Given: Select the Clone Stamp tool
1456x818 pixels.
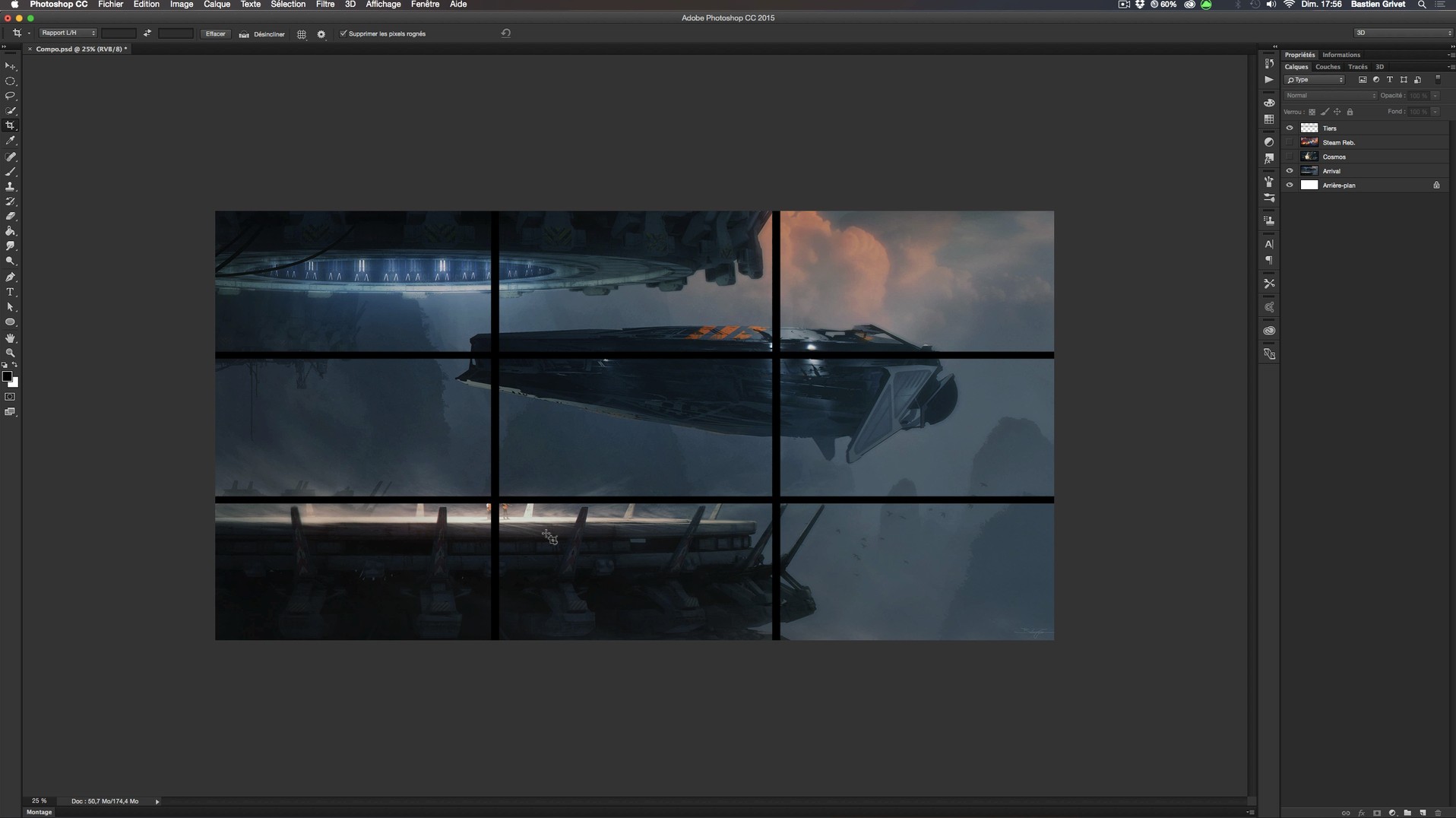Looking at the screenshot, I should pos(11,186).
